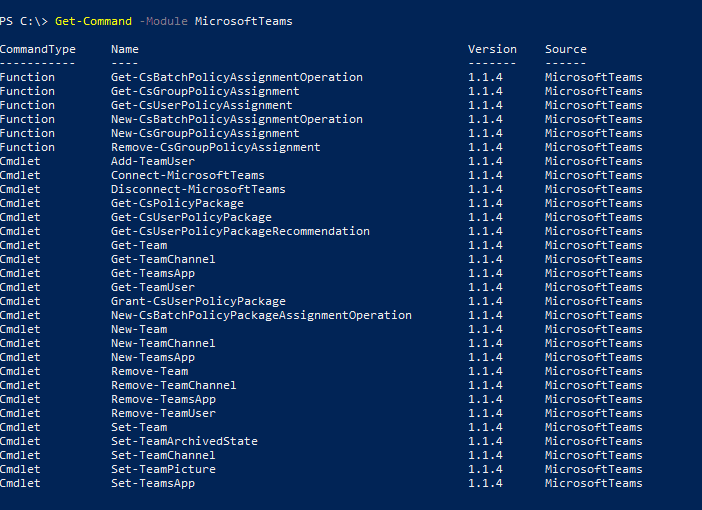This screenshot has height=510, width=702.
Task: Click the Source column header
Action: 565,49
